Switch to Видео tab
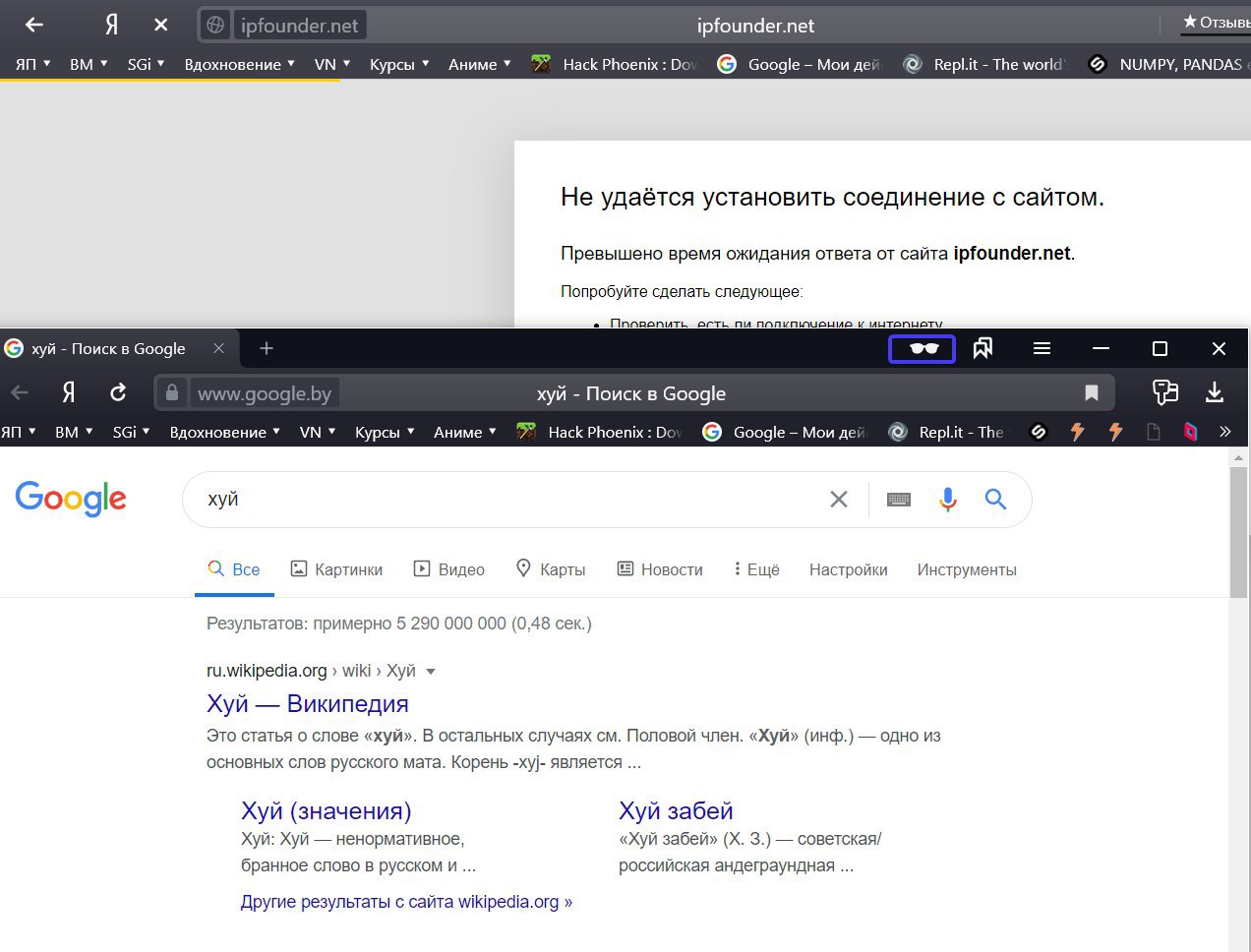The height and width of the screenshot is (952, 1251). point(449,569)
